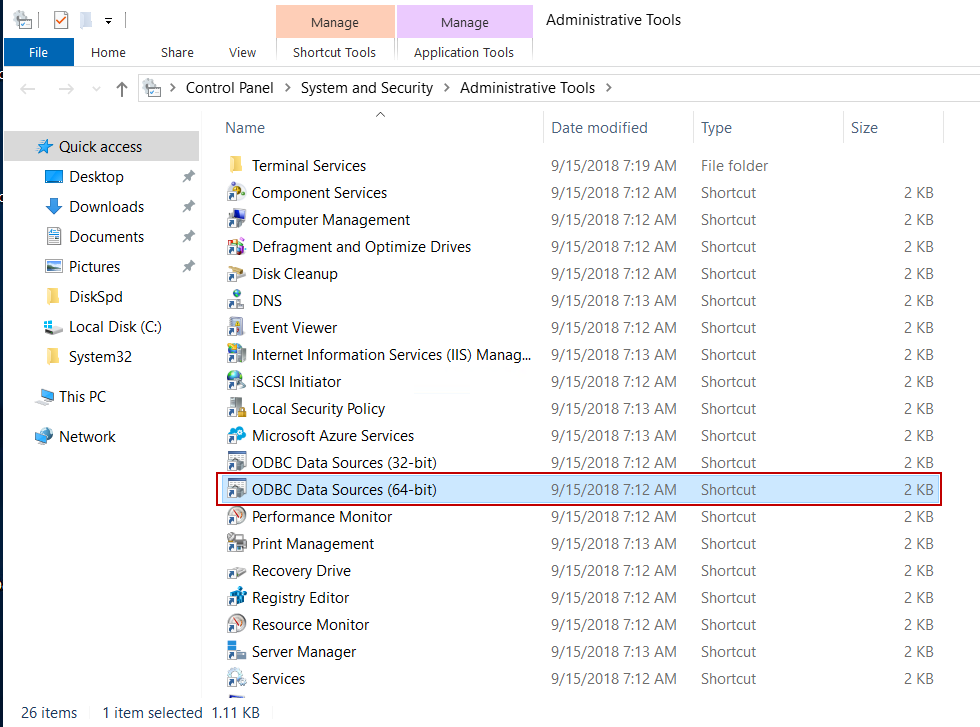
Task: Select This PC in navigation pane
Action: coord(82,397)
